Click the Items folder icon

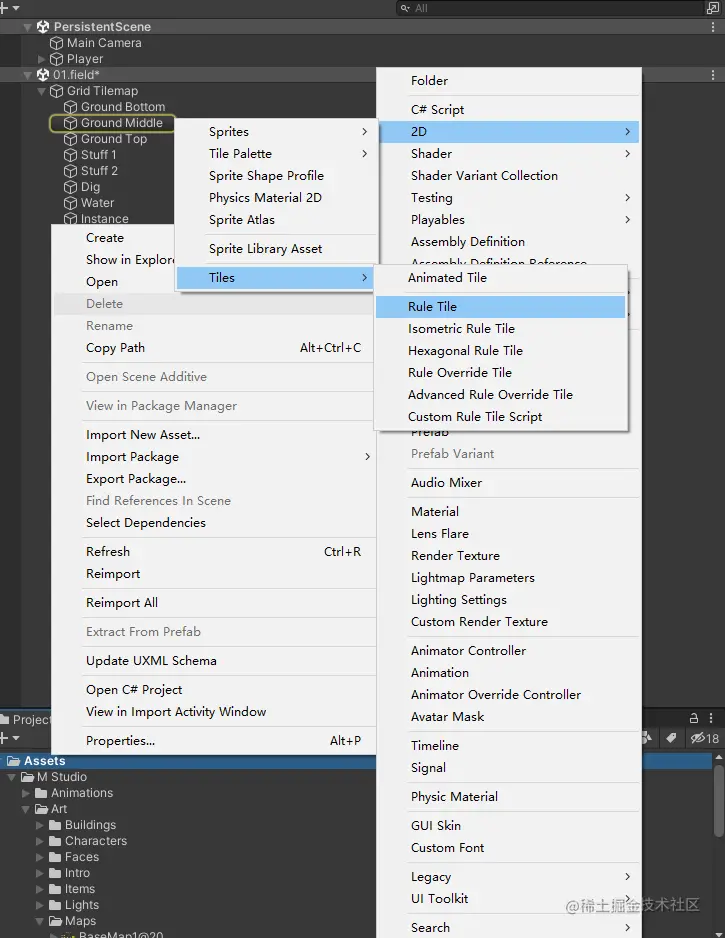coord(55,889)
